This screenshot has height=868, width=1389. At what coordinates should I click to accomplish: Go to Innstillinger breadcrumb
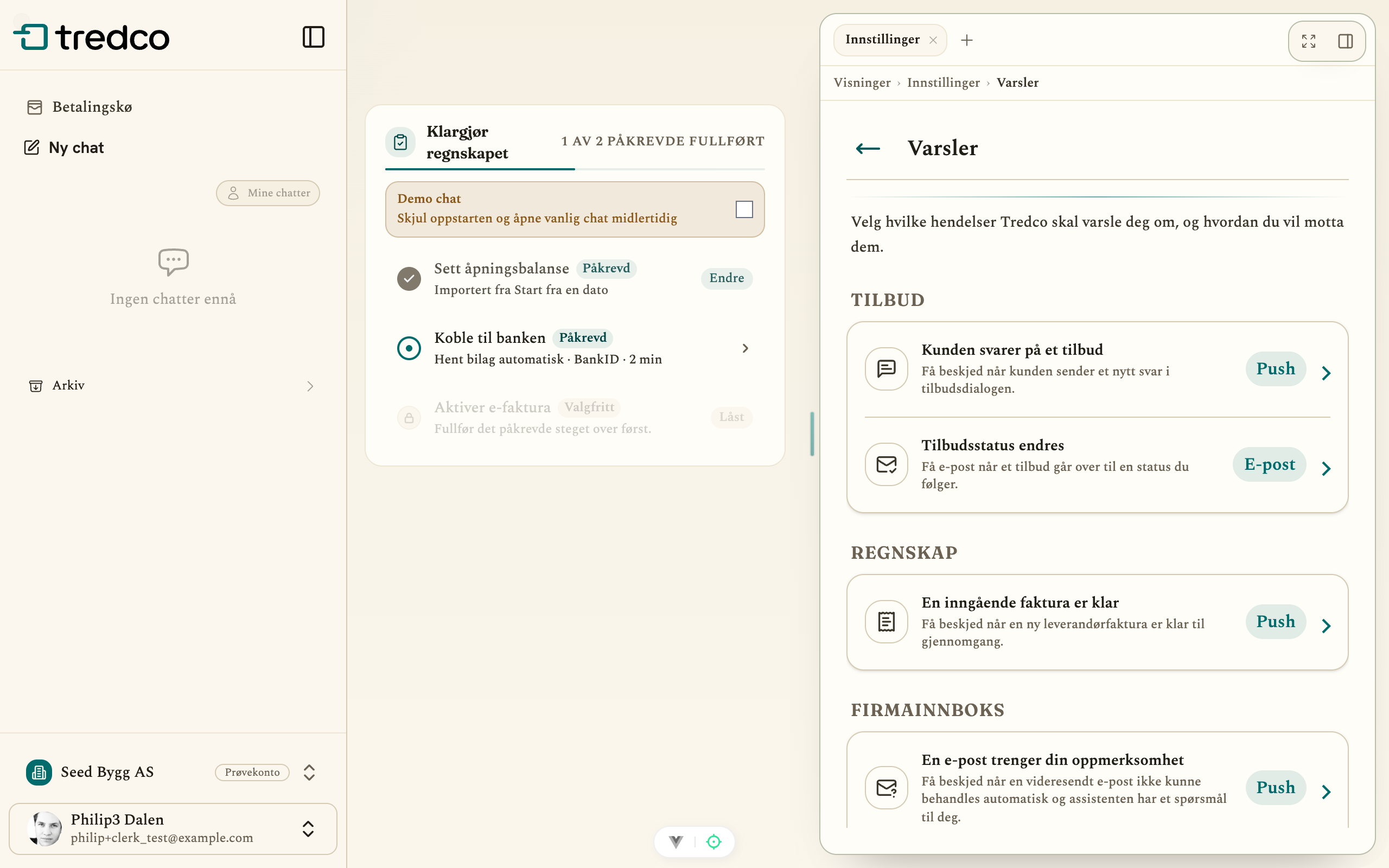click(x=944, y=82)
